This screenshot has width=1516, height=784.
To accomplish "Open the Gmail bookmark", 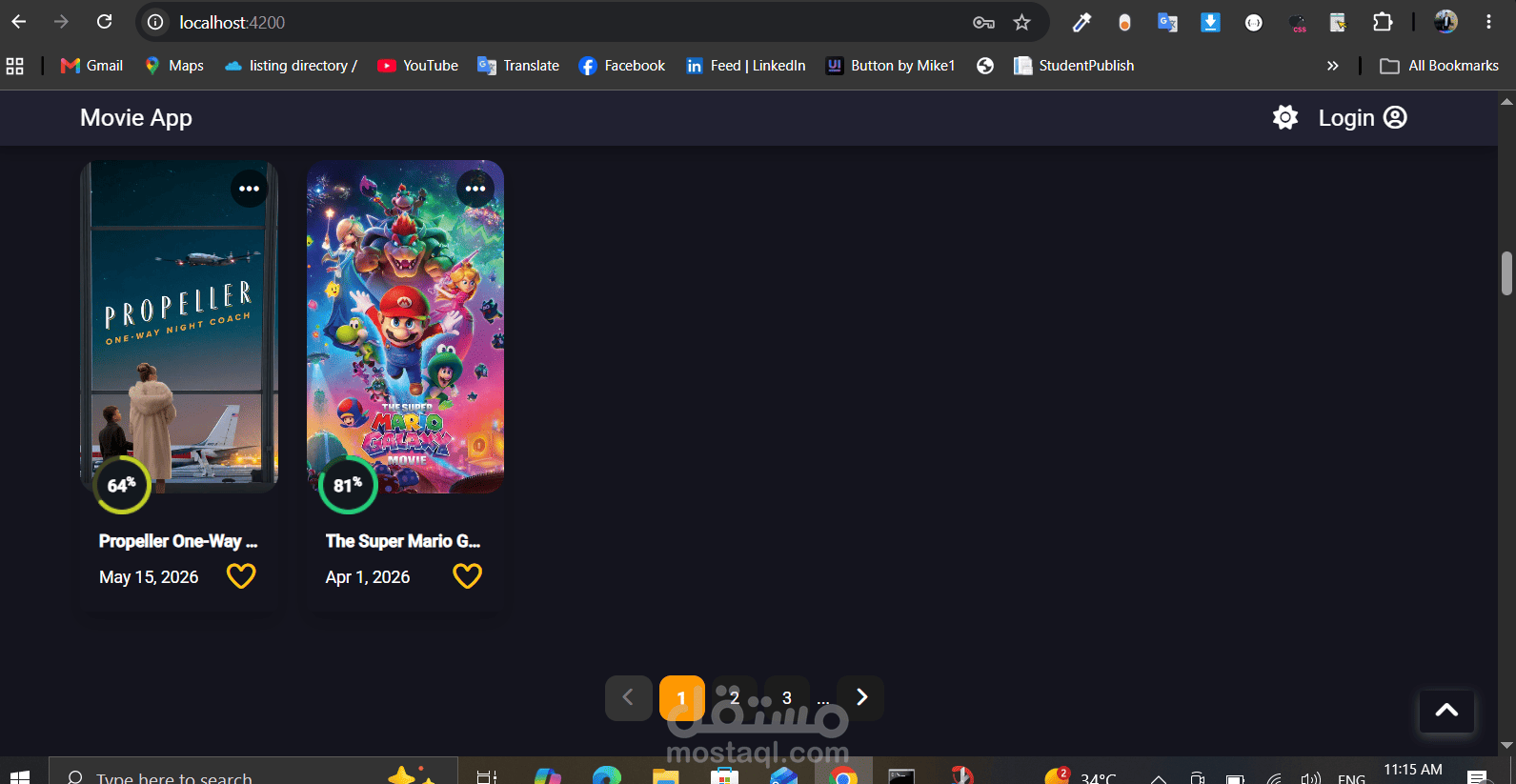I will click(91, 66).
